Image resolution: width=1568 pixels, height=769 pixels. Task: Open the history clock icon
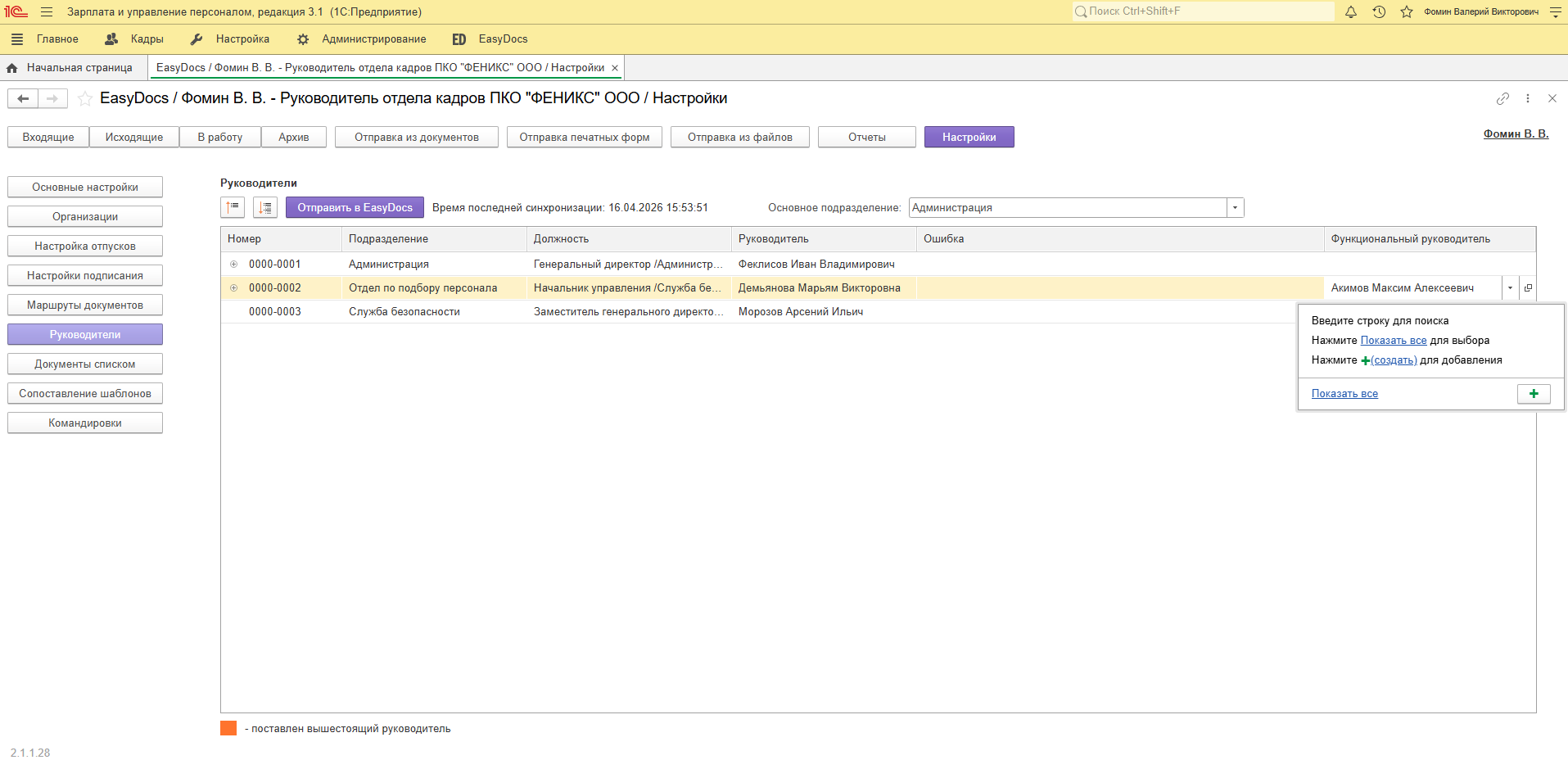click(1379, 11)
